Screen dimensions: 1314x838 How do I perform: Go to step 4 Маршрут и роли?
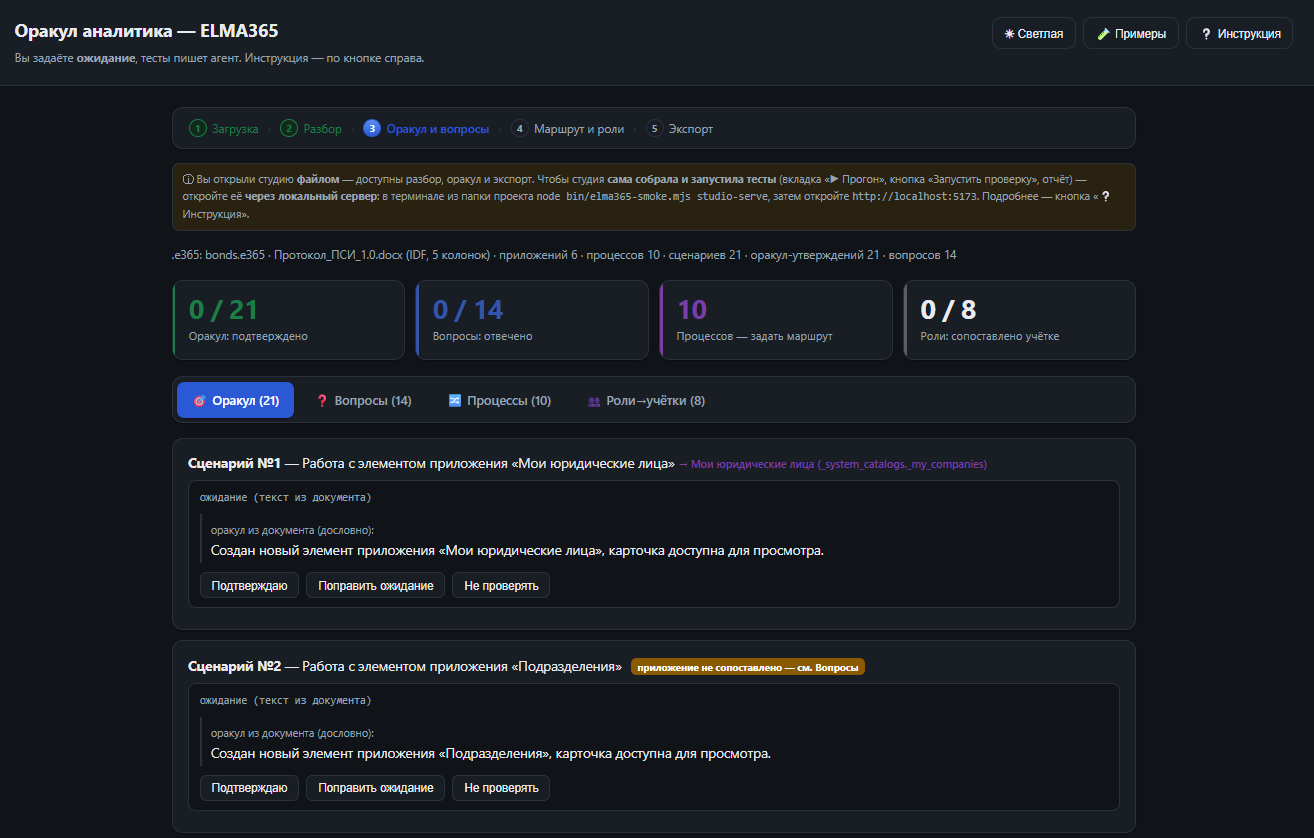(x=567, y=129)
